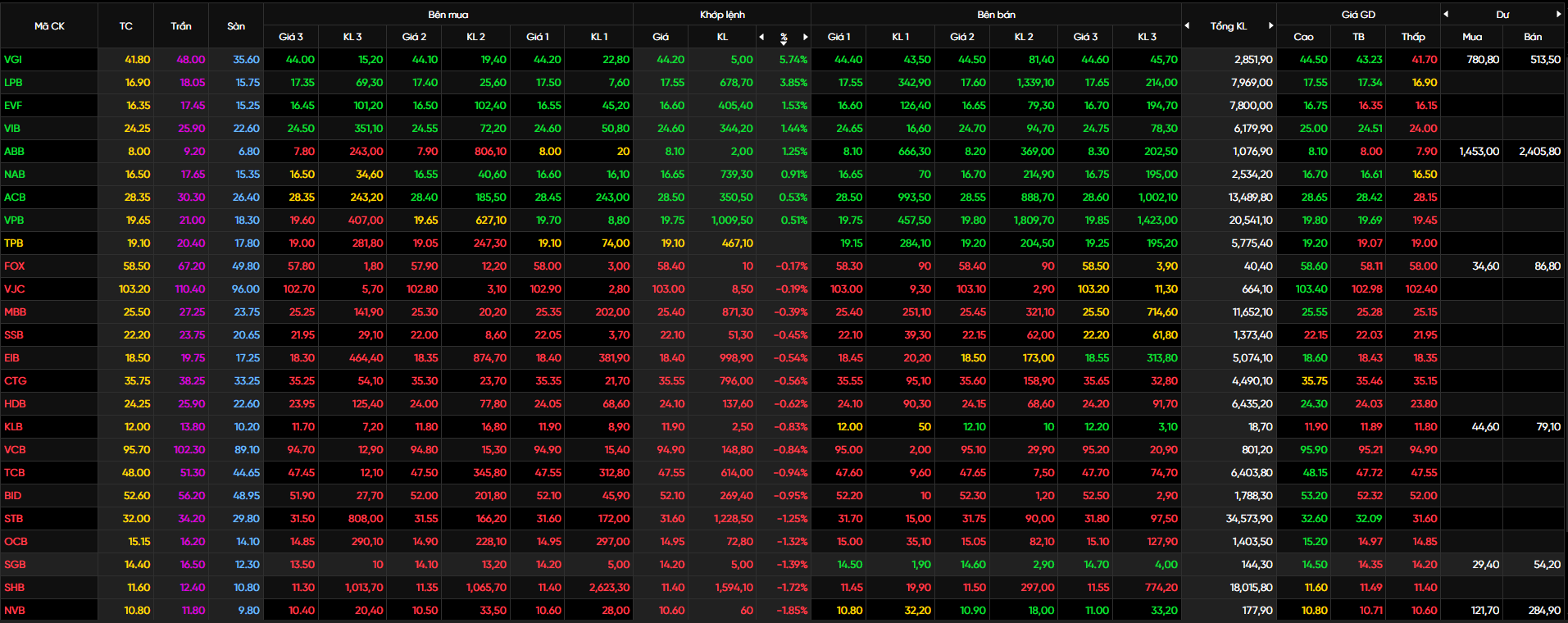This screenshot has height=623, width=1568.
Task: Click the Mua header under Dư
Action: point(1472,37)
